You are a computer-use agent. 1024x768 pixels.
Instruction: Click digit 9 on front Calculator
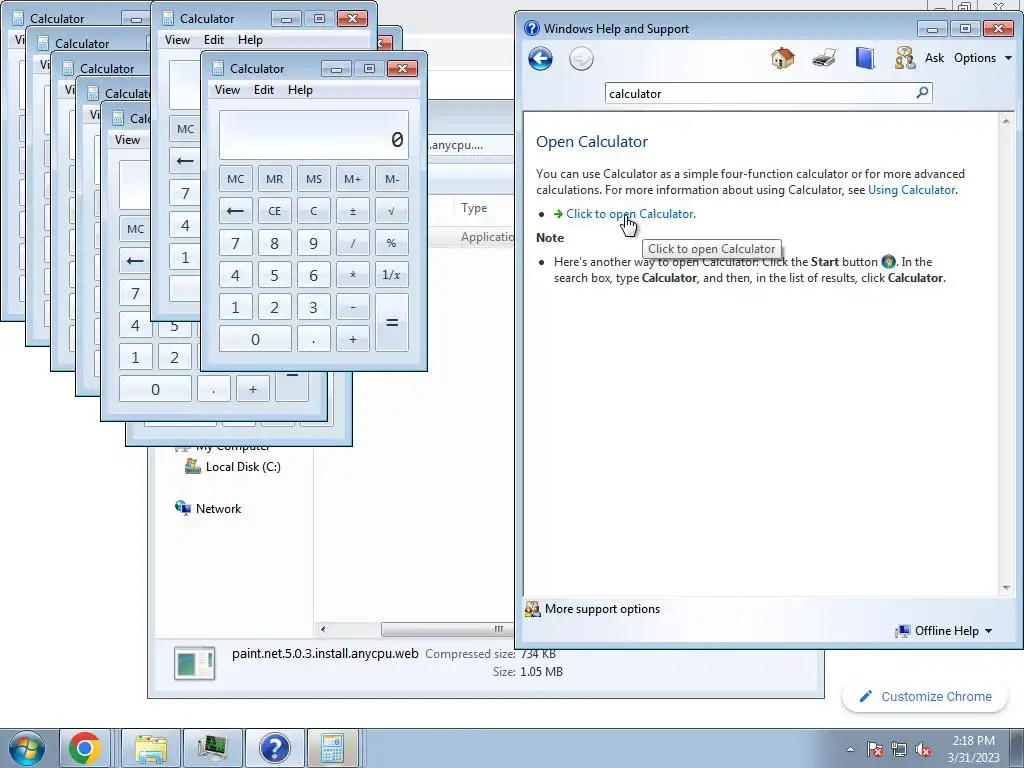pos(313,243)
